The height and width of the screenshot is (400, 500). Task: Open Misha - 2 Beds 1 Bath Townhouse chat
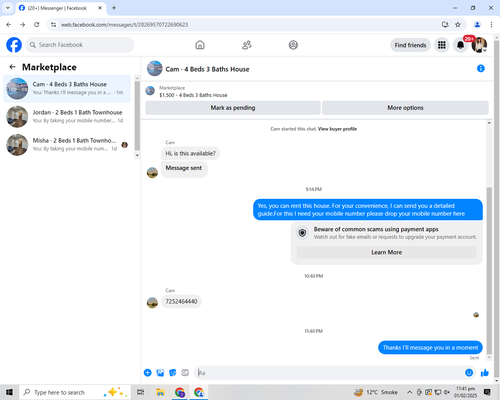click(67, 145)
